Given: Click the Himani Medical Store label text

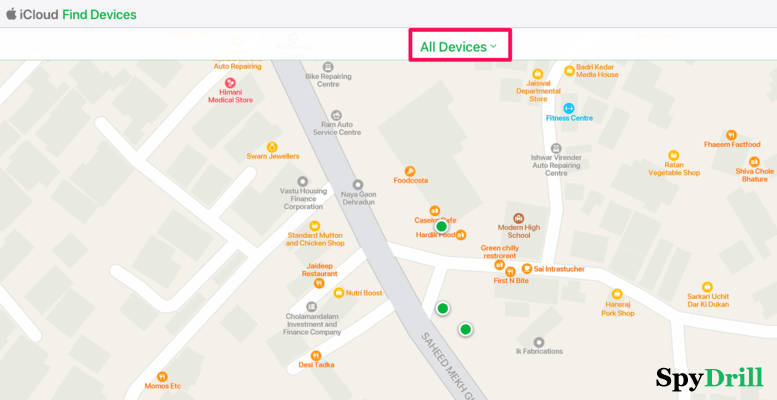Looking at the screenshot, I should (x=230, y=96).
